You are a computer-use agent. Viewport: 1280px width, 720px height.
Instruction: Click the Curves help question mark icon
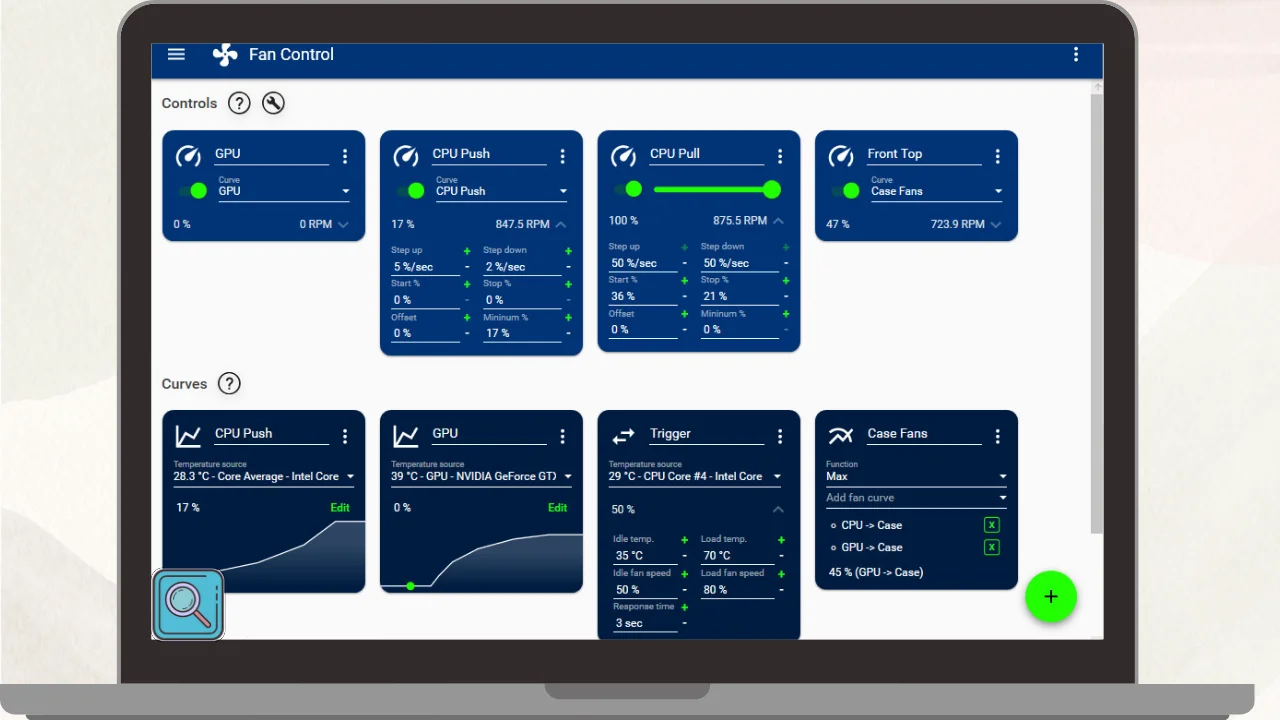coord(229,384)
